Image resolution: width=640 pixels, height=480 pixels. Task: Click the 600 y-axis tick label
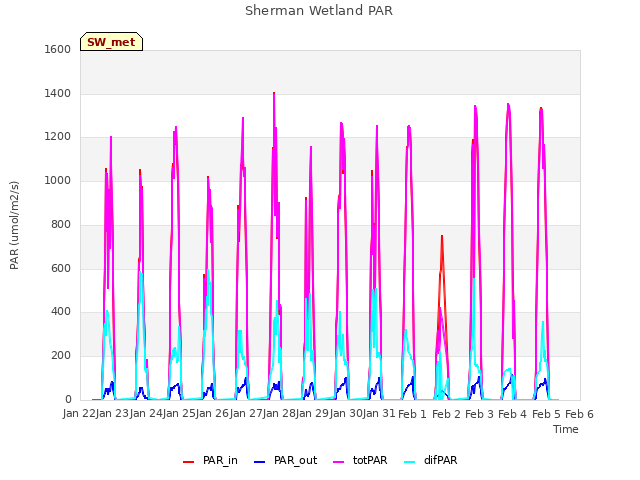61,268
